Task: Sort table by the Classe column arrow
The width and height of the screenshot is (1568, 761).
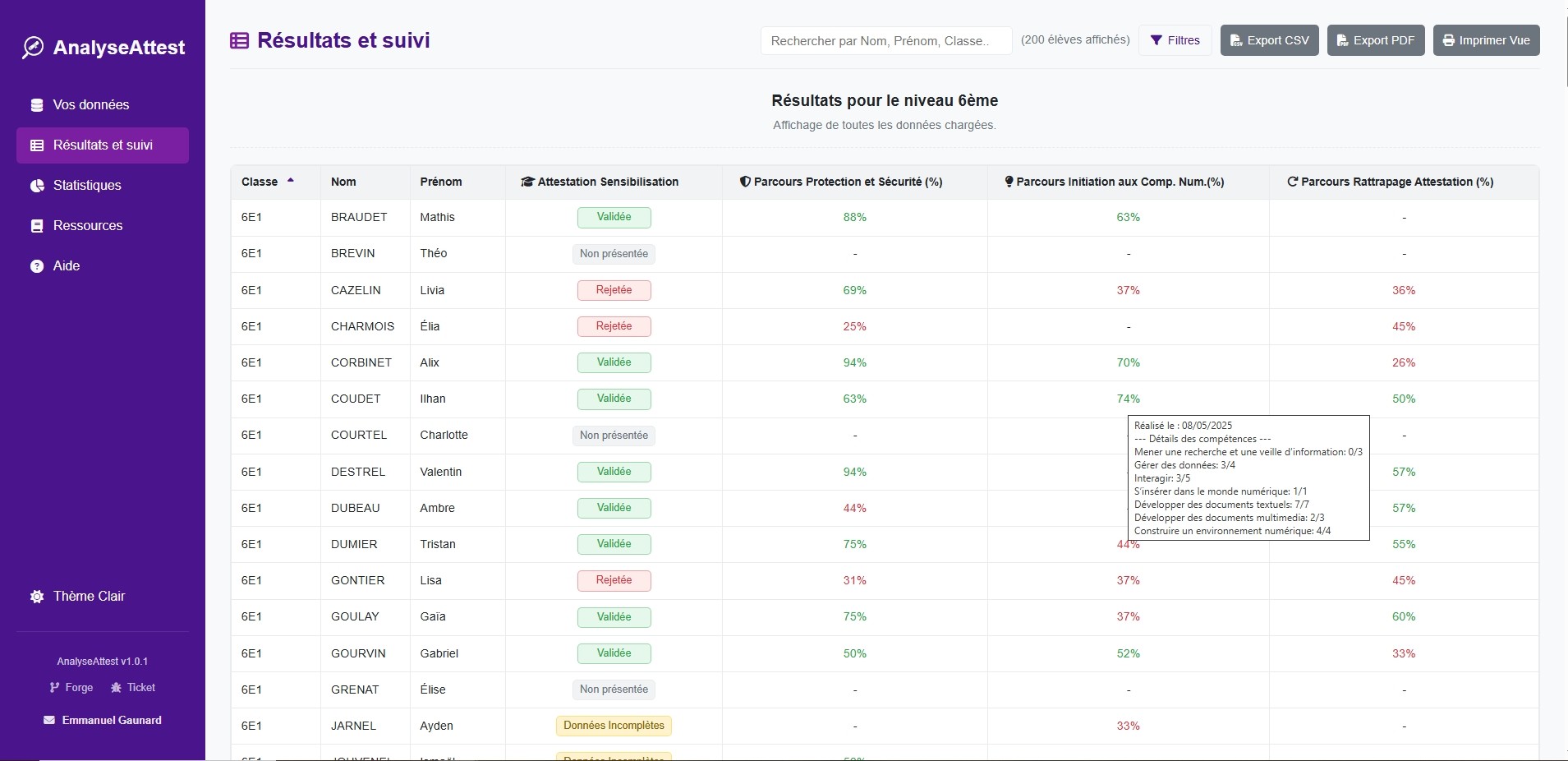Action: 290,181
